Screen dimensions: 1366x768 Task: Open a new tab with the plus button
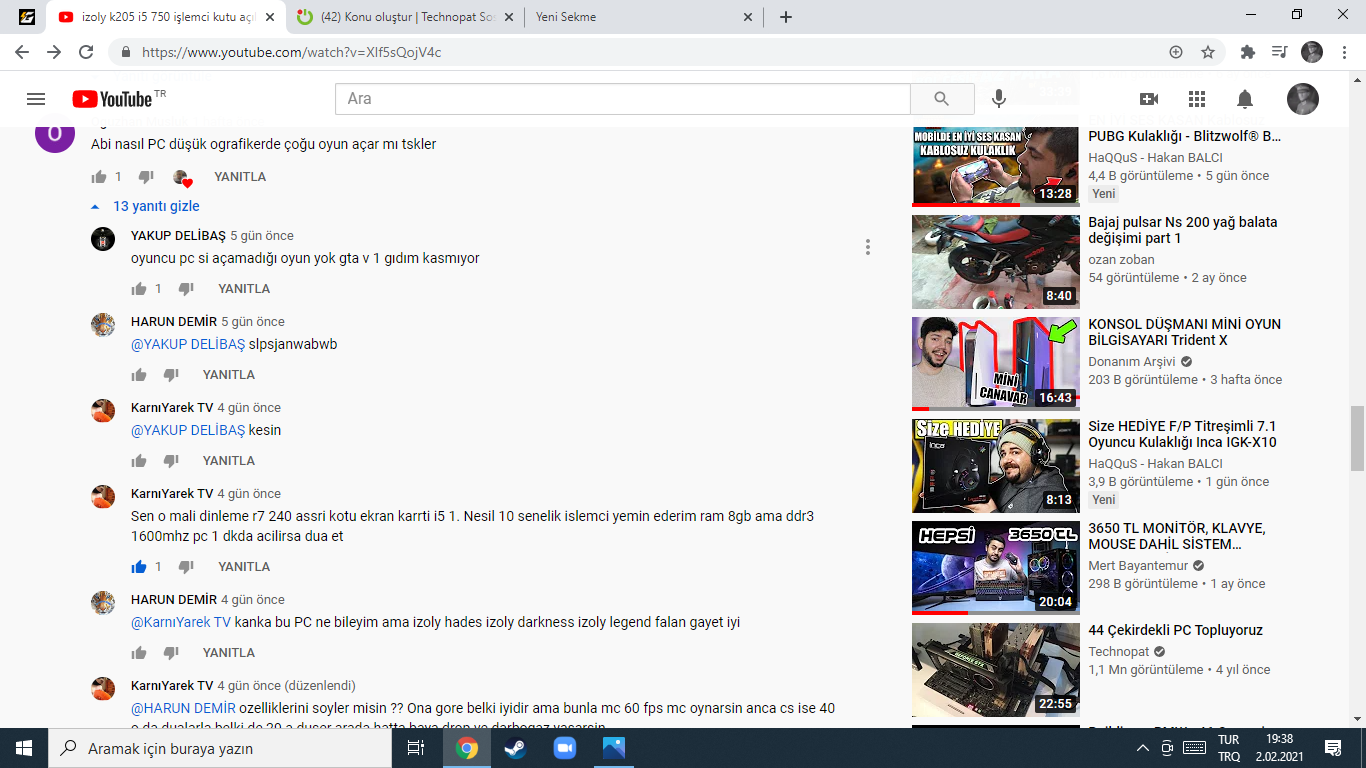(786, 17)
